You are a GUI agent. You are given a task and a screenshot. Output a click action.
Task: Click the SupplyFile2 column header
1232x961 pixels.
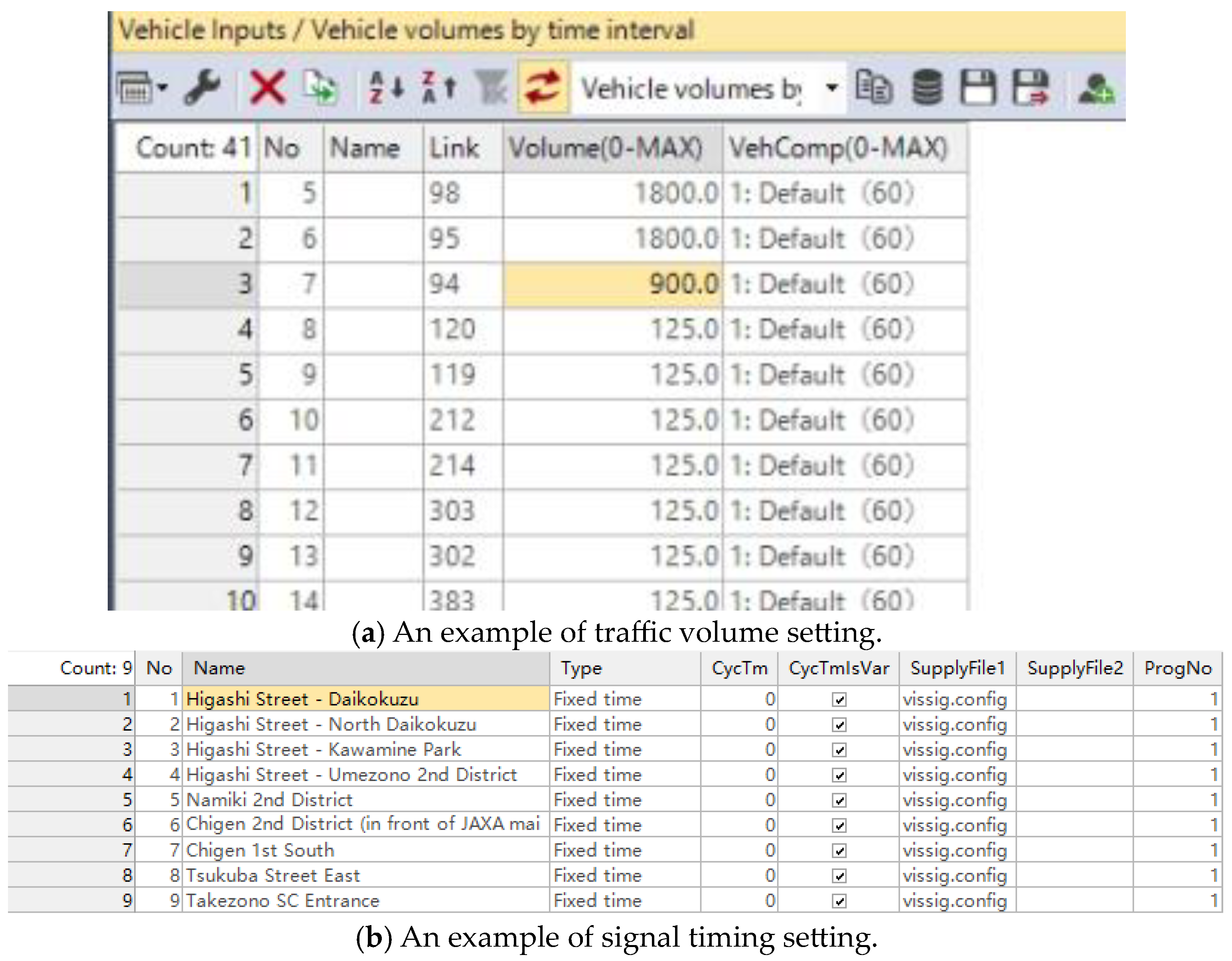click(1075, 668)
